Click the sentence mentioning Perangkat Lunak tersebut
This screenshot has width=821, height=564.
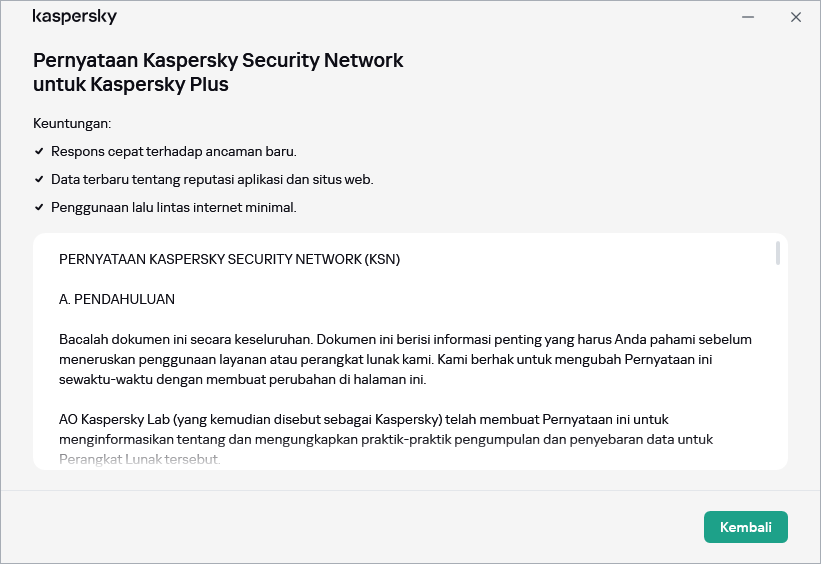(139, 460)
